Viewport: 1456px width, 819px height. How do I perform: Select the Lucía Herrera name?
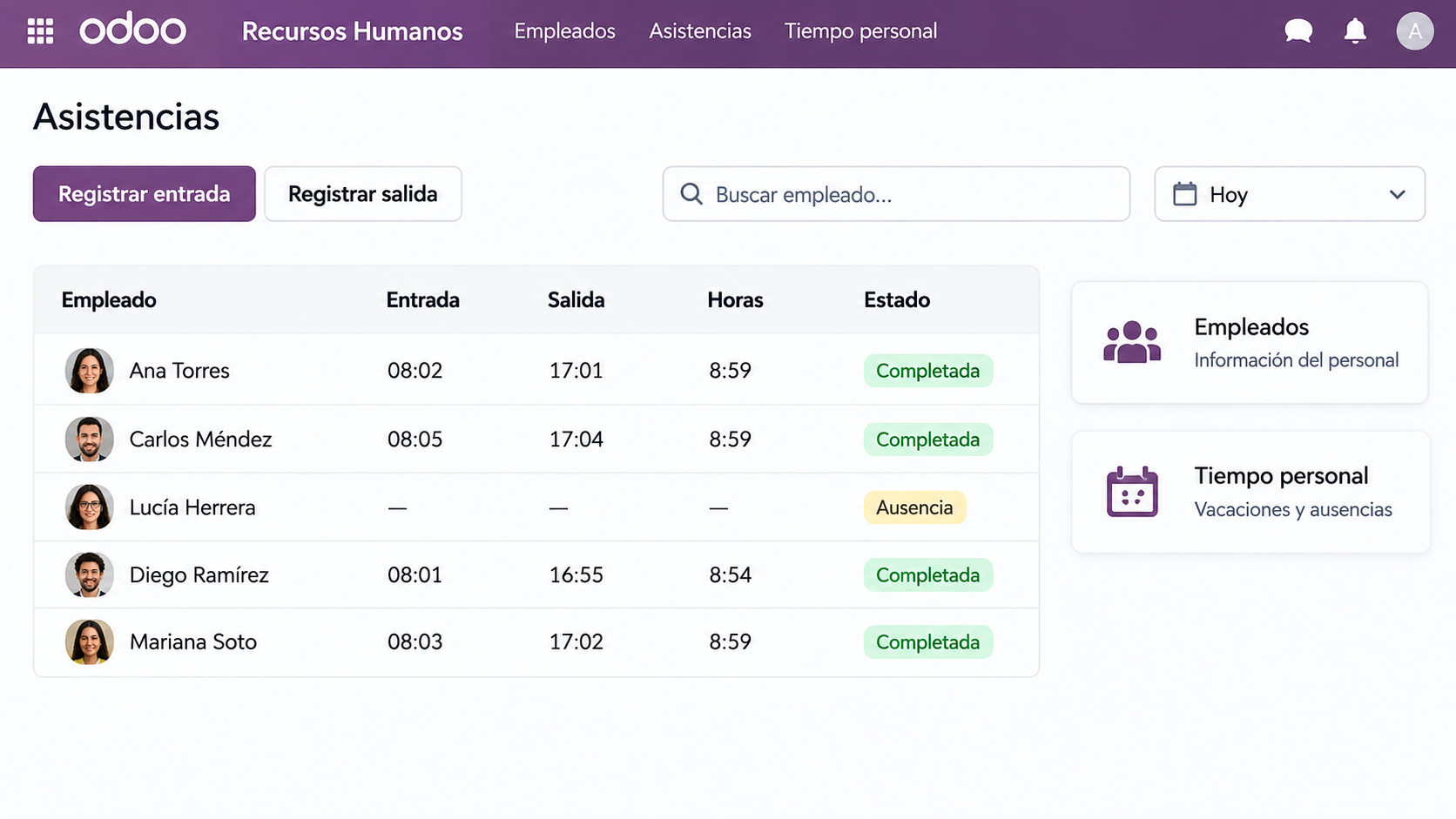click(x=192, y=507)
